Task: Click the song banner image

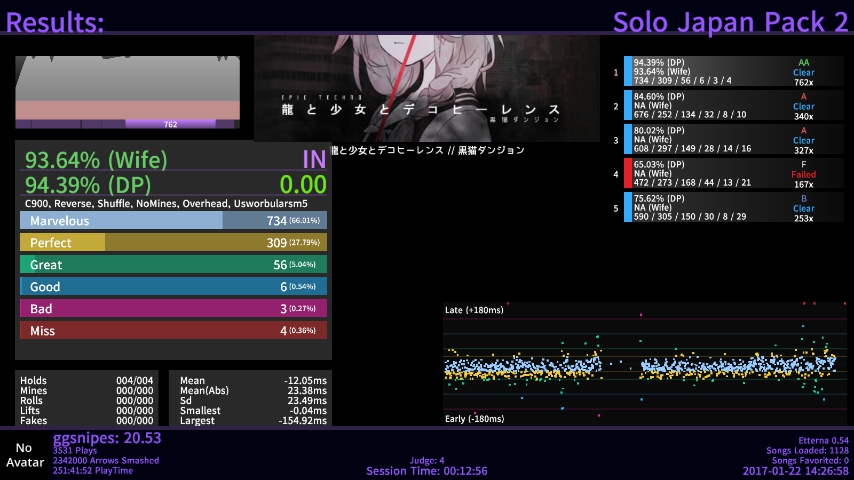Action: [x=426, y=89]
